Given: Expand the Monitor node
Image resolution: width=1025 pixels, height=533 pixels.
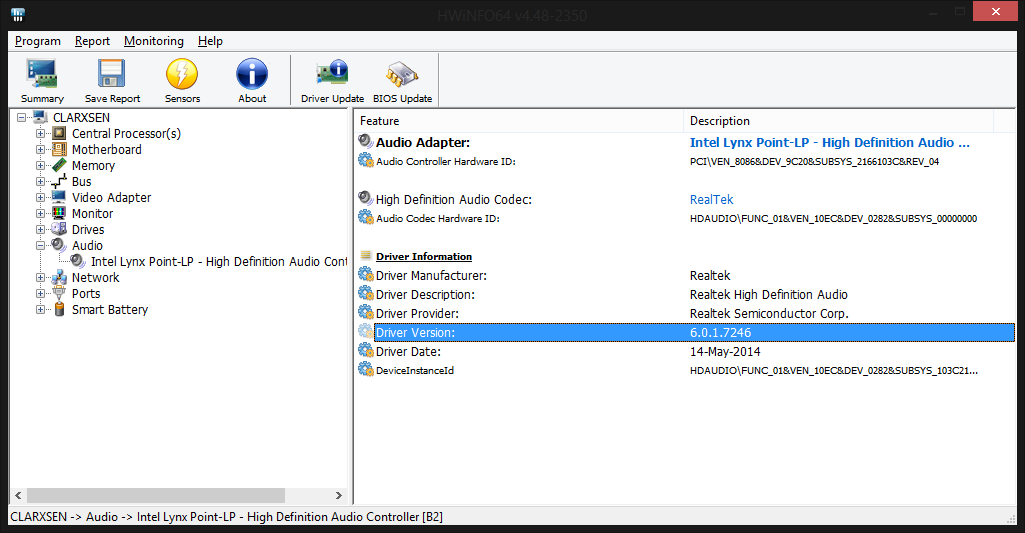Looking at the screenshot, I should [x=41, y=214].
